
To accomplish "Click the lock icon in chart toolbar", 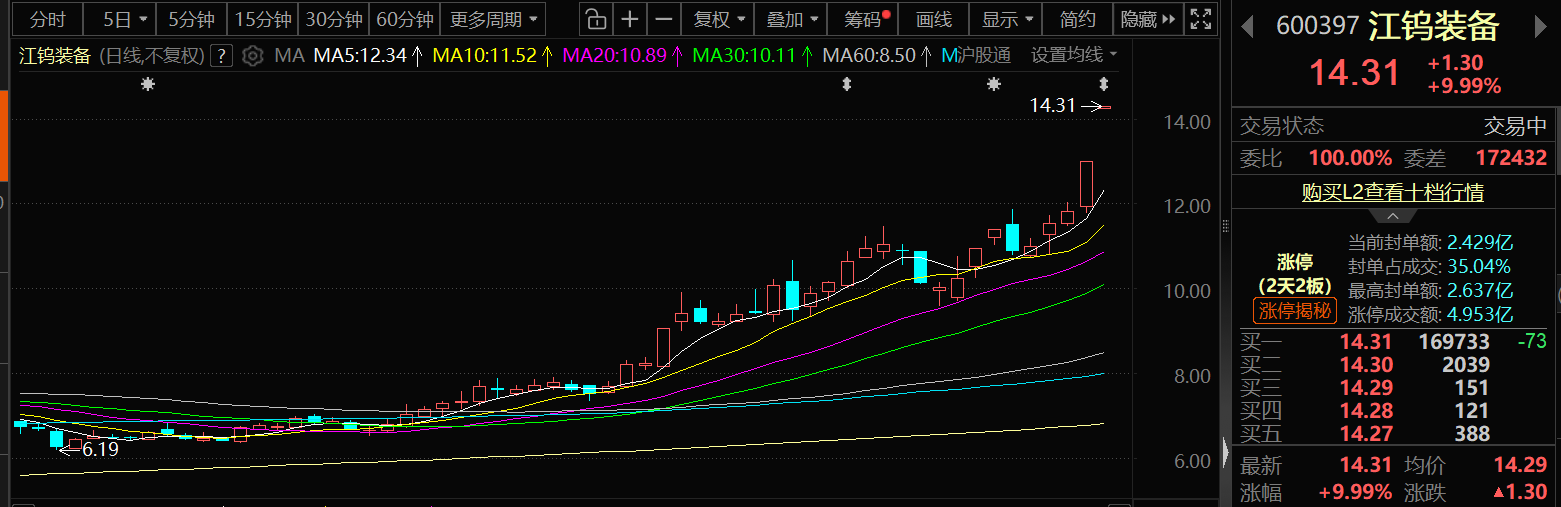I will click(x=595, y=19).
